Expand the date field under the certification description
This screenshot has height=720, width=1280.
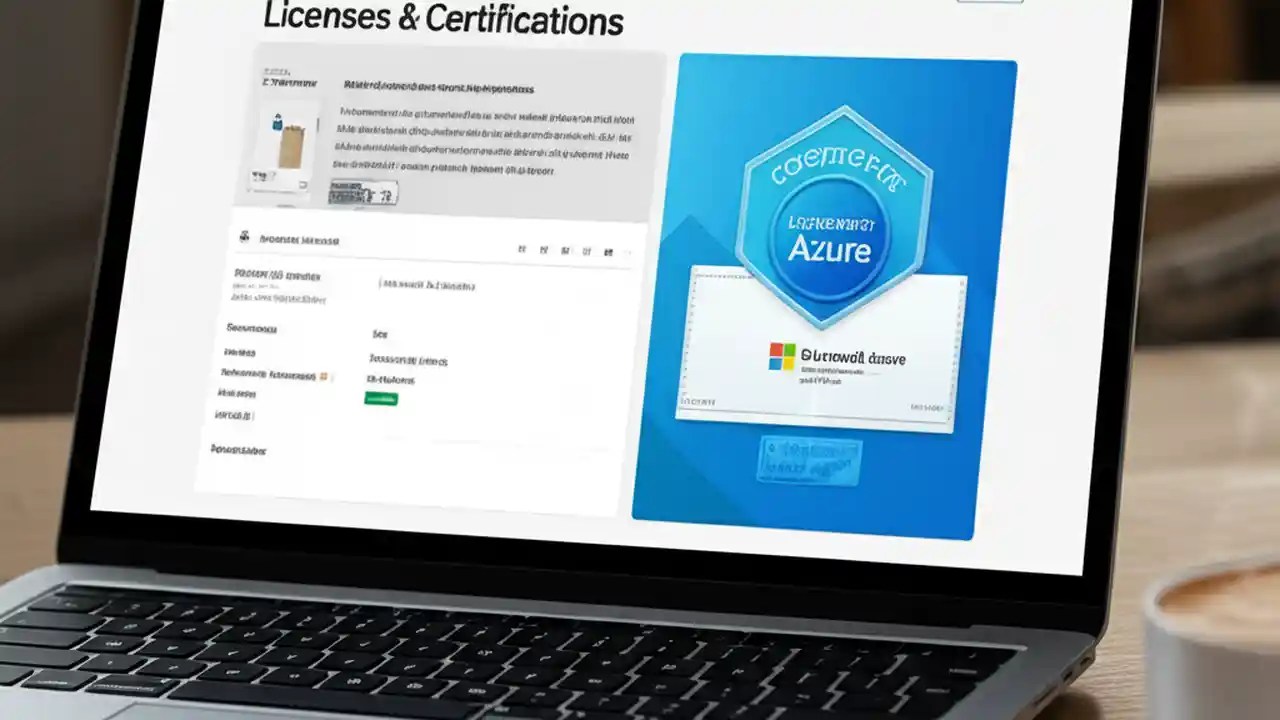point(363,192)
